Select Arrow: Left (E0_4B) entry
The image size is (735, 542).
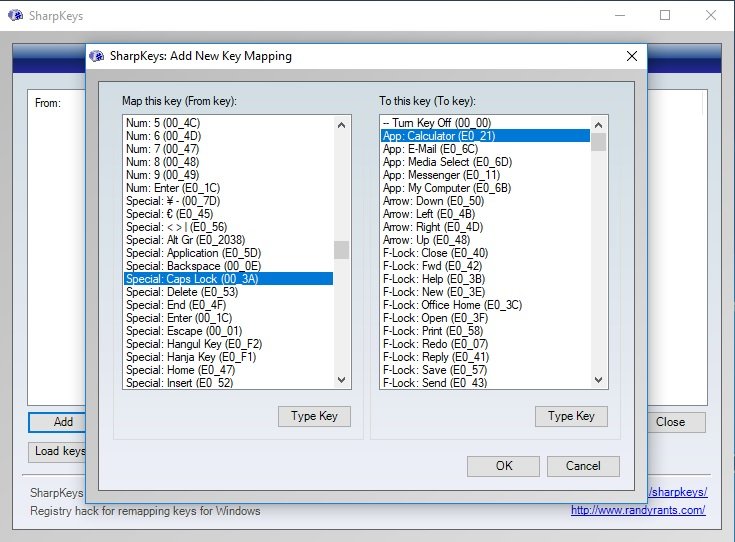coord(485,214)
